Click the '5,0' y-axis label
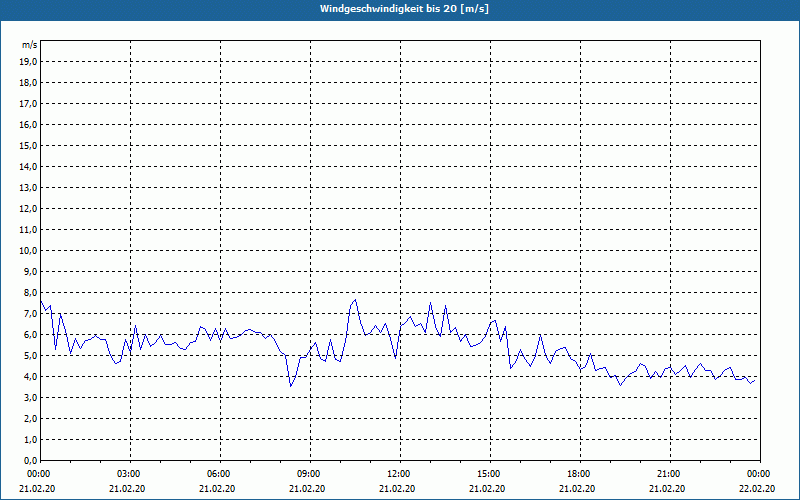The image size is (800, 500). (31, 356)
